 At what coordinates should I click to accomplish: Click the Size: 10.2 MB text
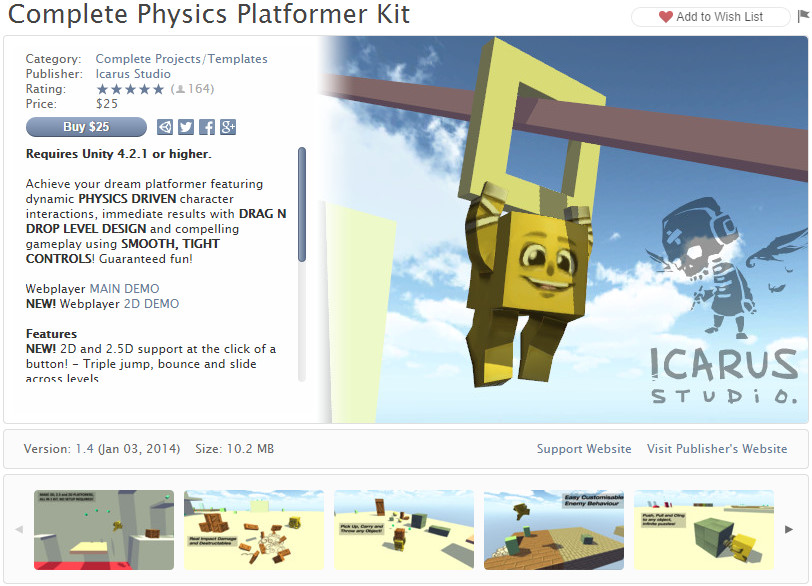[x=235, y=449]
